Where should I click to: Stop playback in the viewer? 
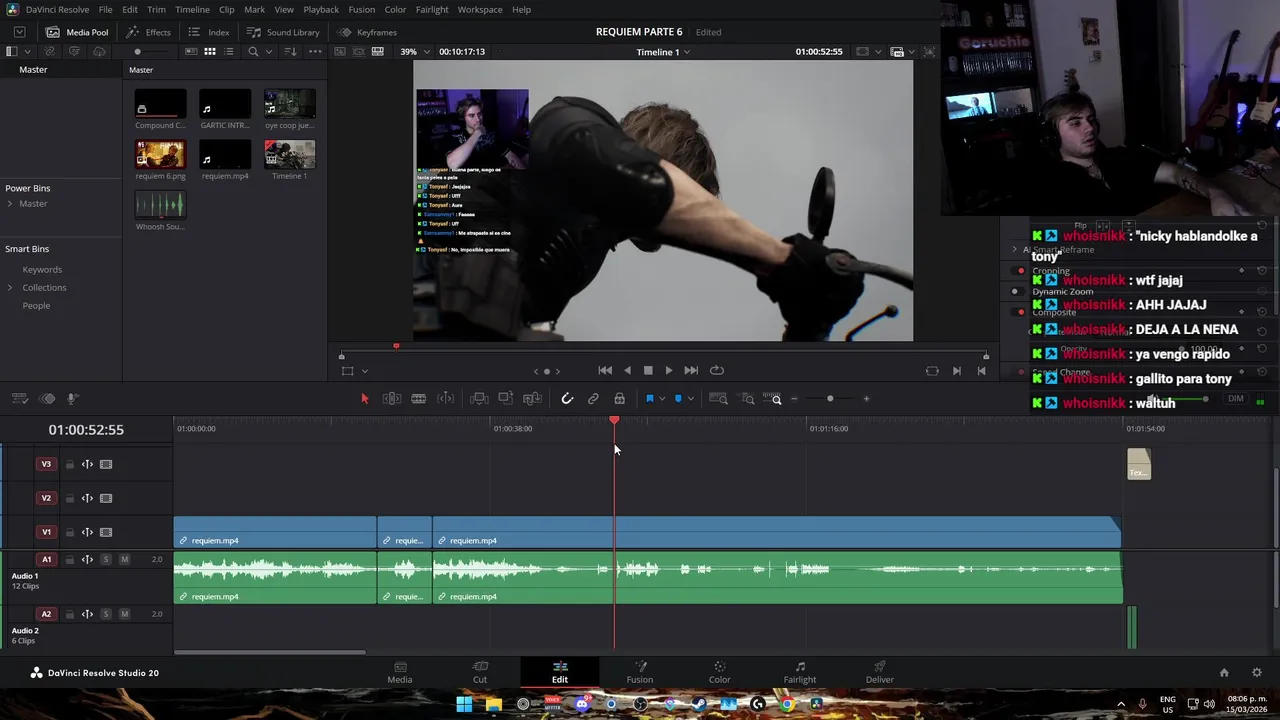click(648, 370)
